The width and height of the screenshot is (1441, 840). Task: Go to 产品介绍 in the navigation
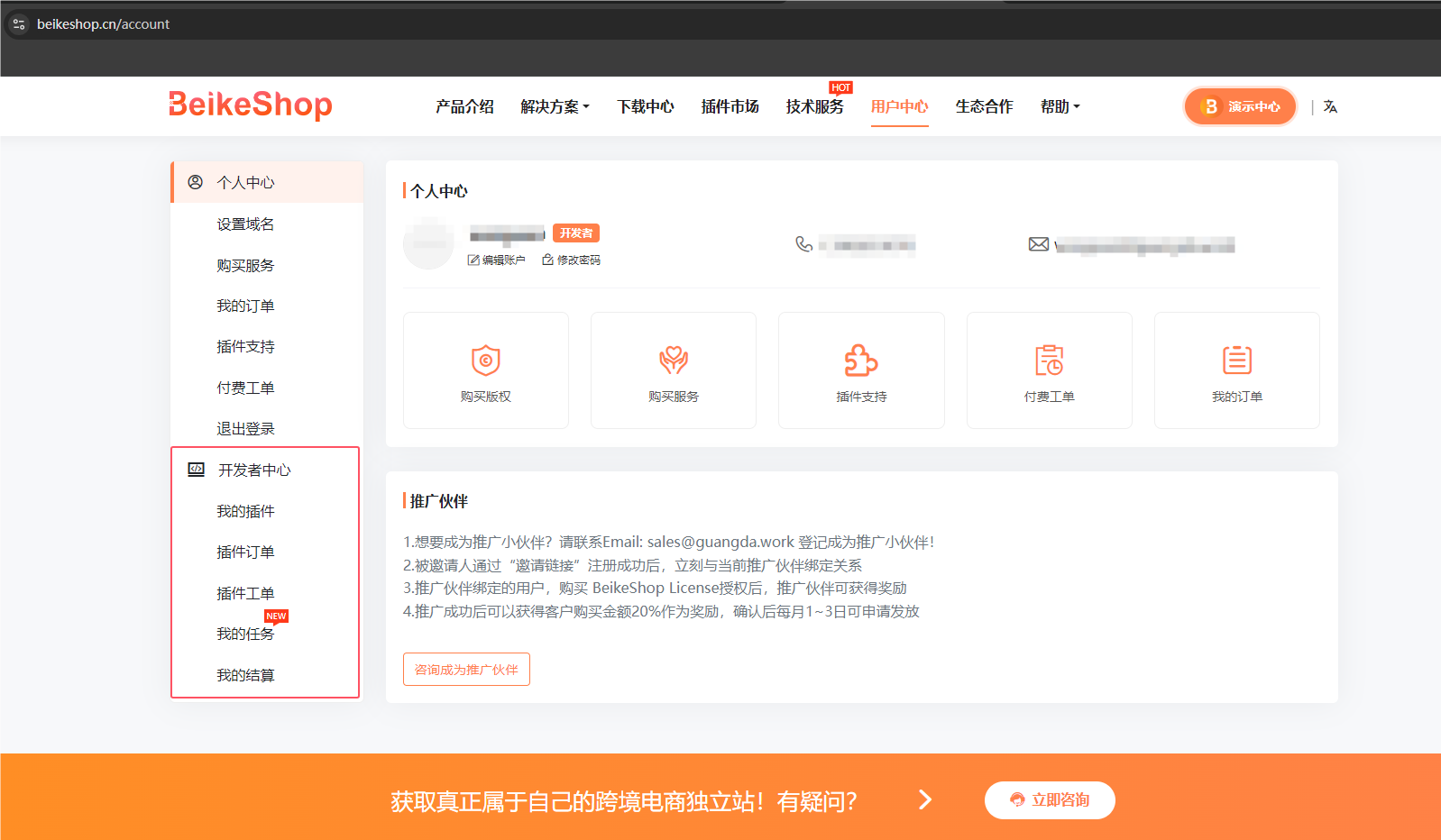point(464,106)
